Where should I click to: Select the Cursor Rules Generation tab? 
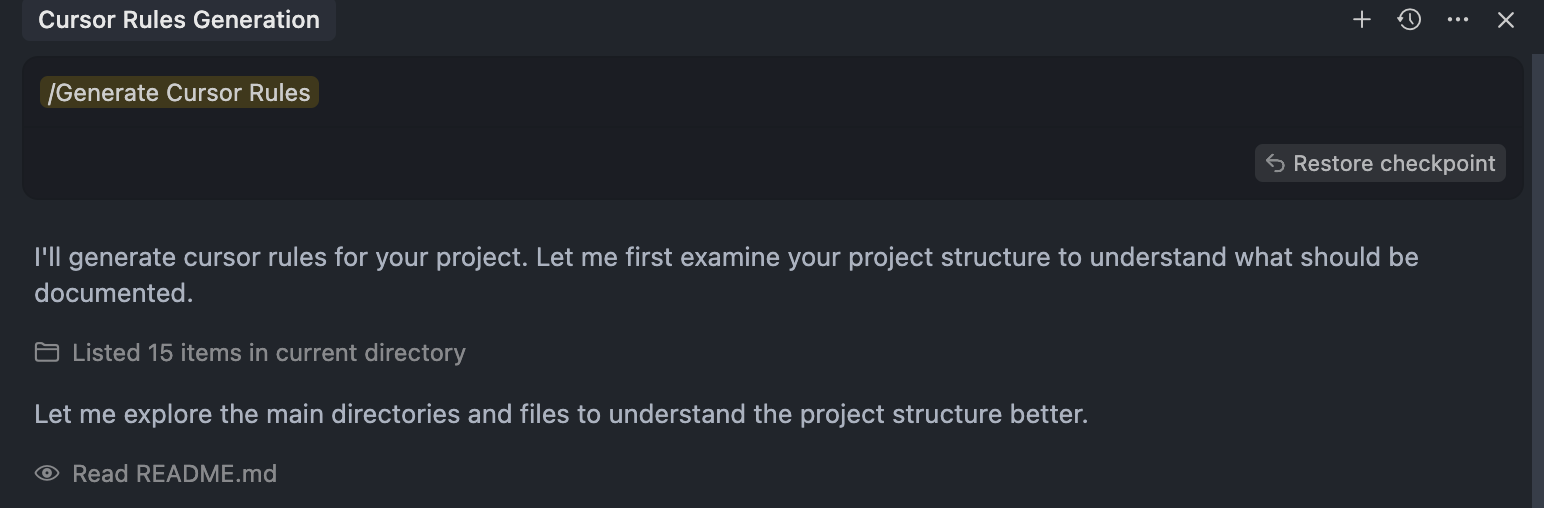coord(179,20)
